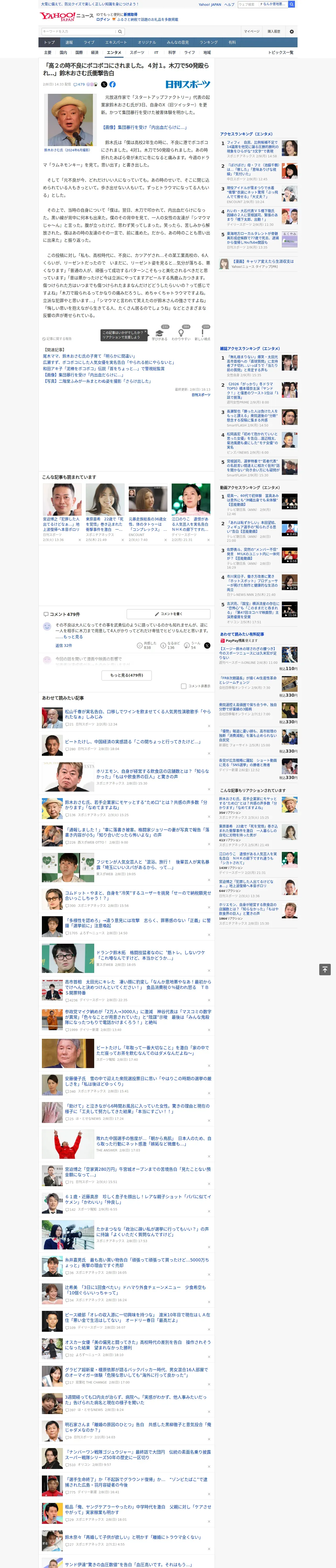
Task: Open 返信 32件 replies link
Action: click(x=63, y=645)
